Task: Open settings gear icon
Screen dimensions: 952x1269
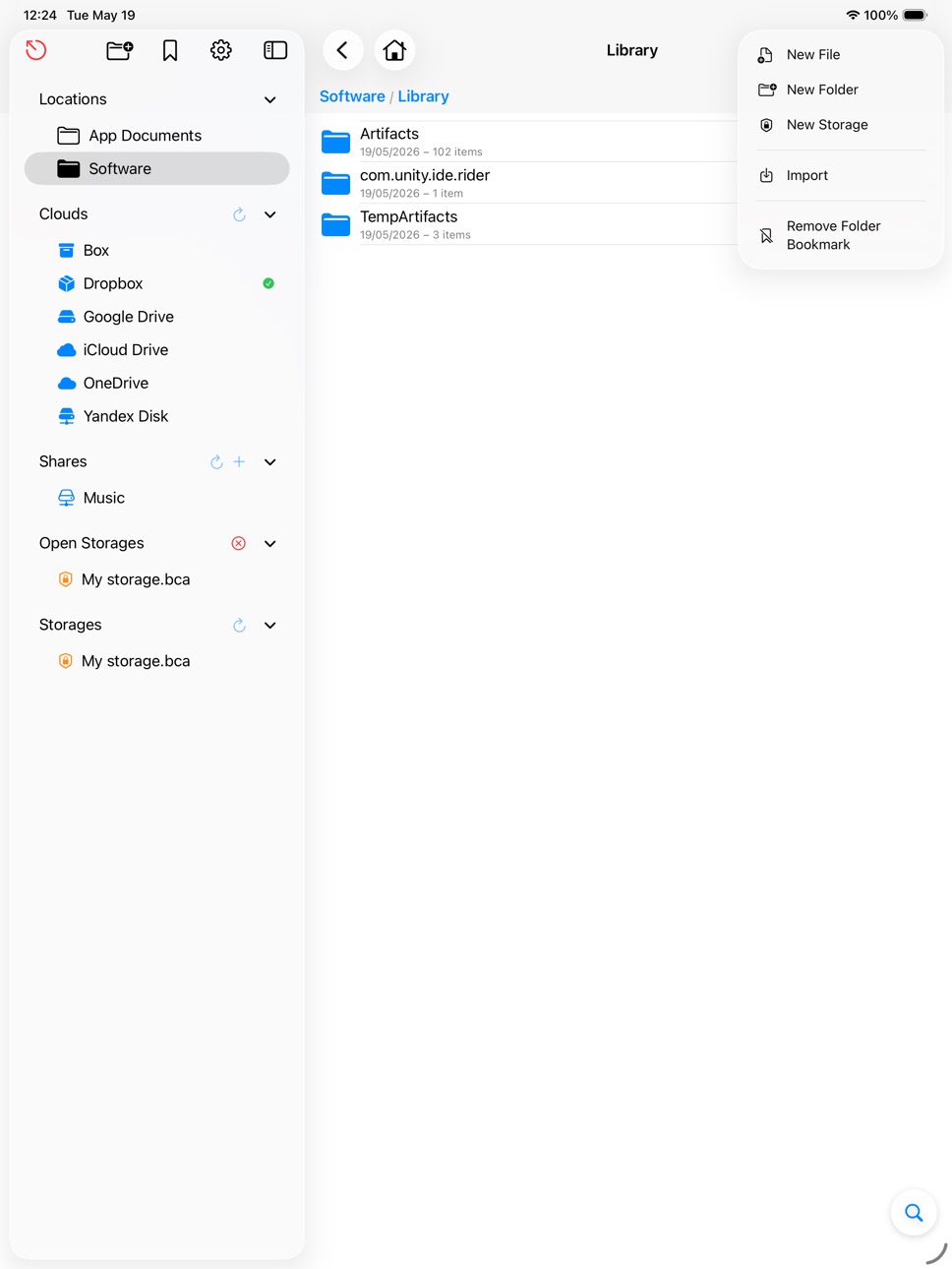Action: click(x=221, y=50)
